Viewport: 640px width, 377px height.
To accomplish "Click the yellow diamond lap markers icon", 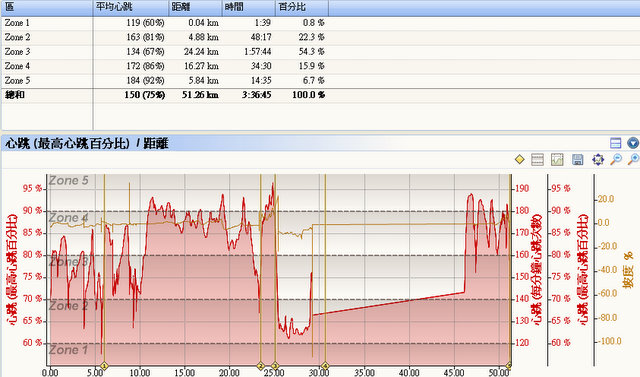I will (x=520, y=160).
